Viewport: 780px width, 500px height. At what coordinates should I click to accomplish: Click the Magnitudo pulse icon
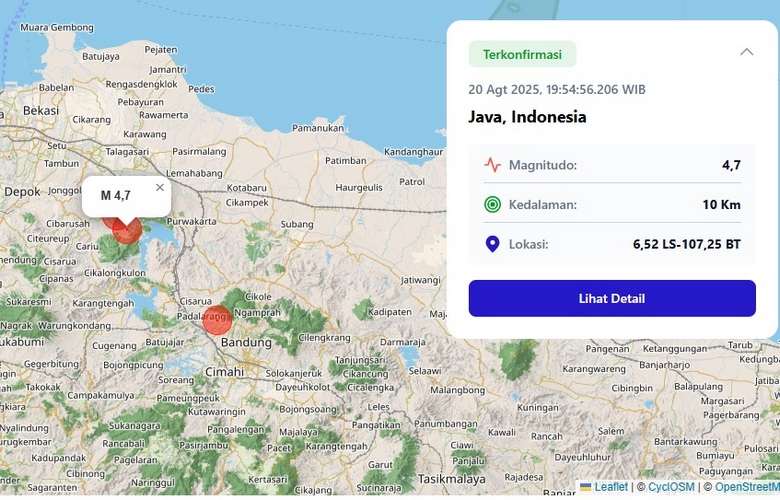(492, 165)
